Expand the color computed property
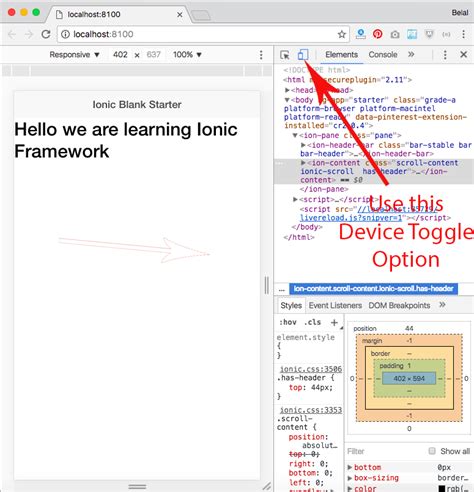The image size is (474, 492). (x=350, y=488)
